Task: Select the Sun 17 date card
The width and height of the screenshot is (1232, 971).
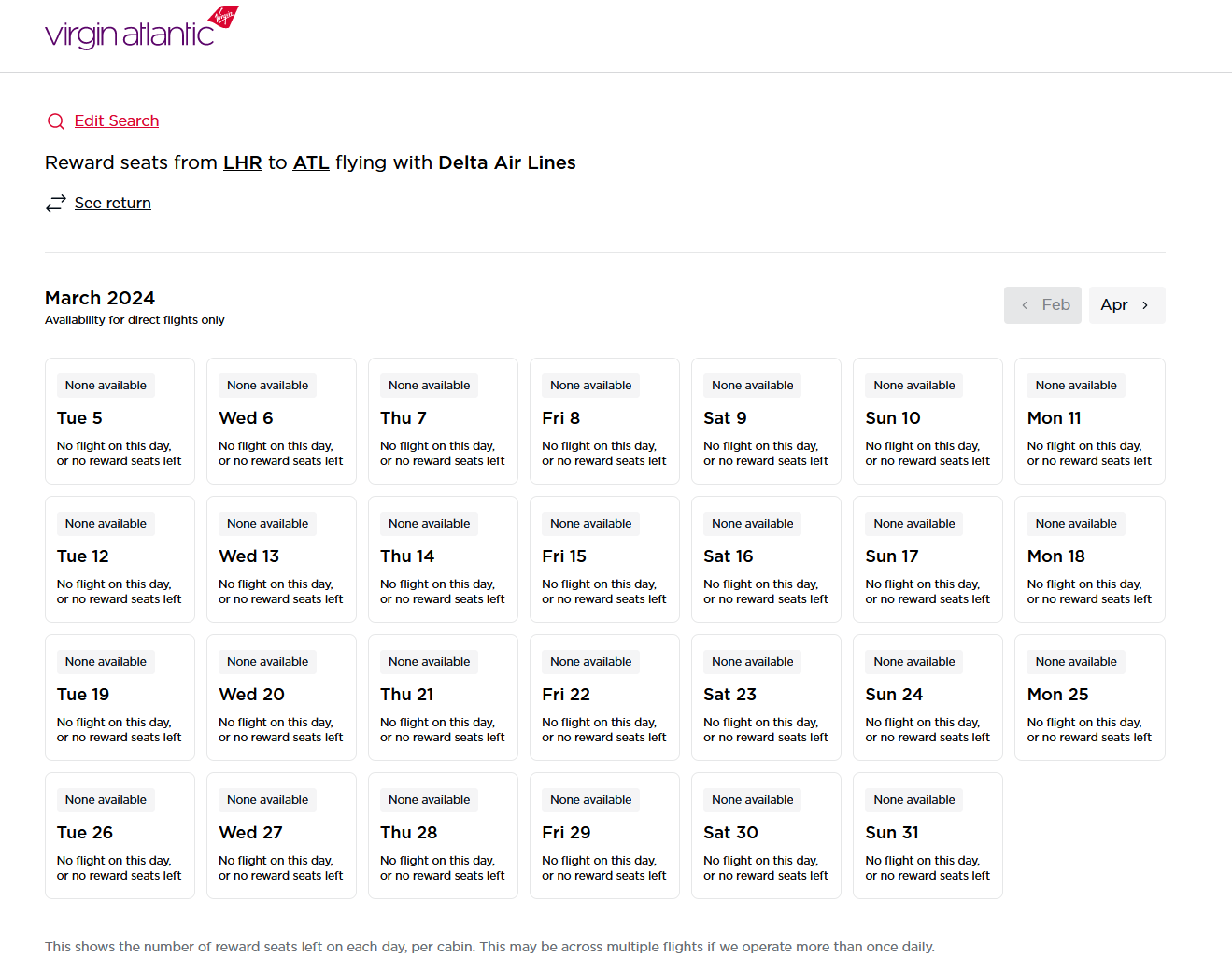Action: (x=928, y=559)
